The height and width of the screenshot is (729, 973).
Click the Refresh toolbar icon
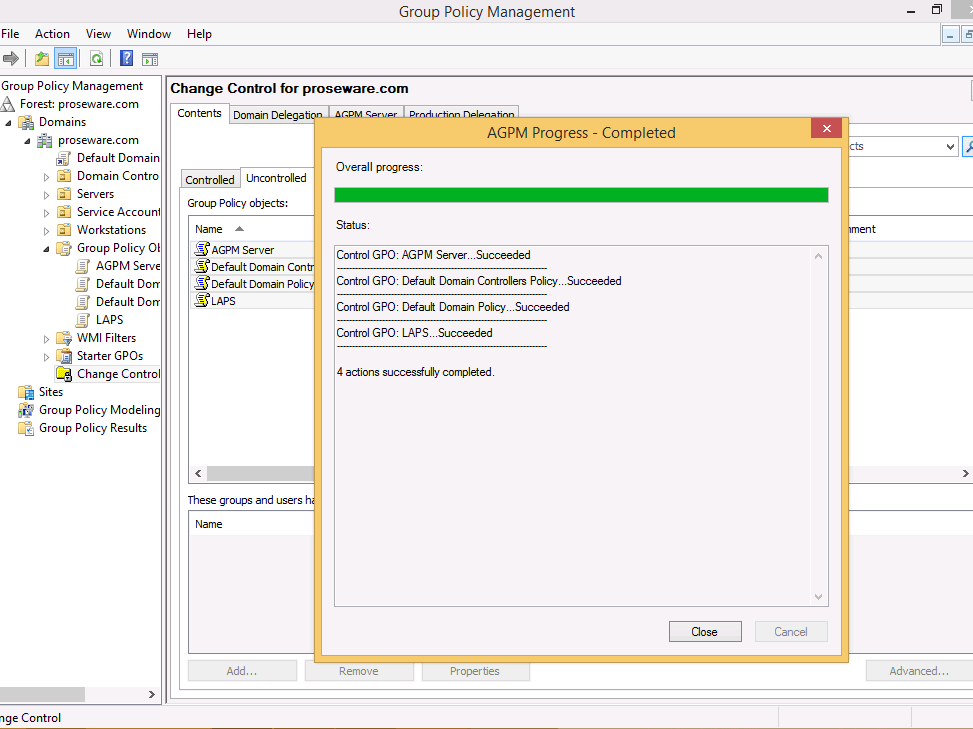tap(97, 59)
